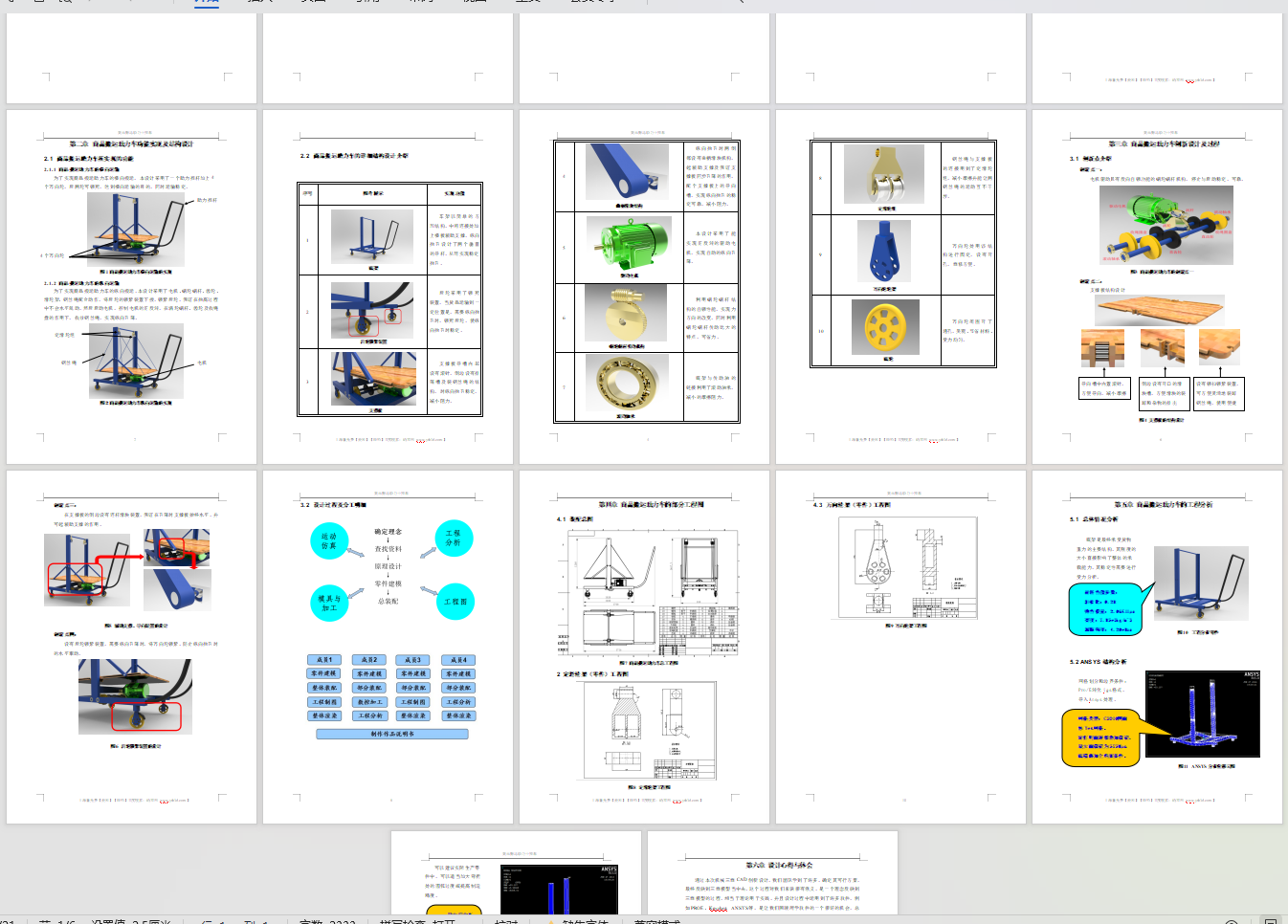
Task: Click the 第三章 chapter heading
Action: (1164, 143)
